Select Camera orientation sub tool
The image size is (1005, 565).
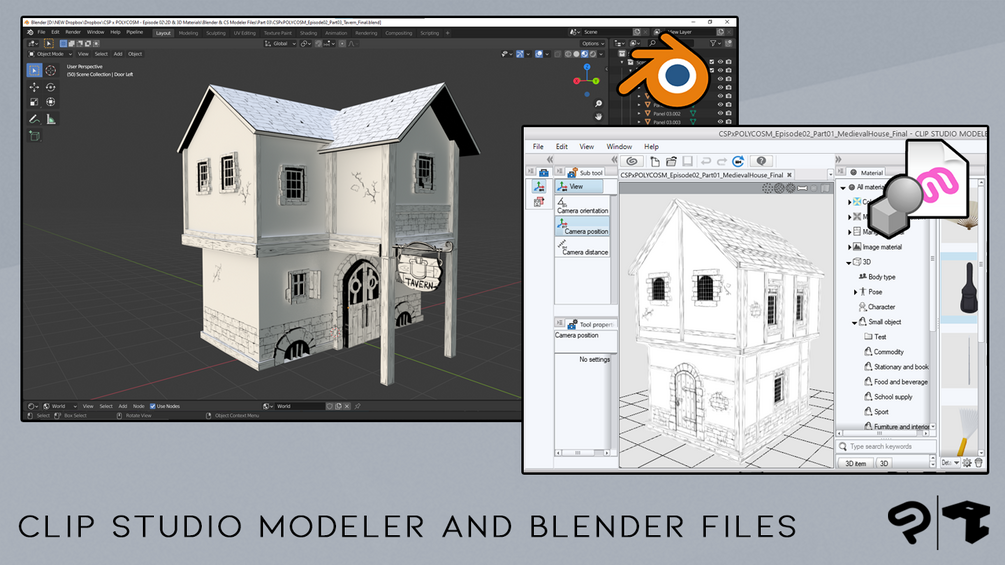click(x=582, y=206)
